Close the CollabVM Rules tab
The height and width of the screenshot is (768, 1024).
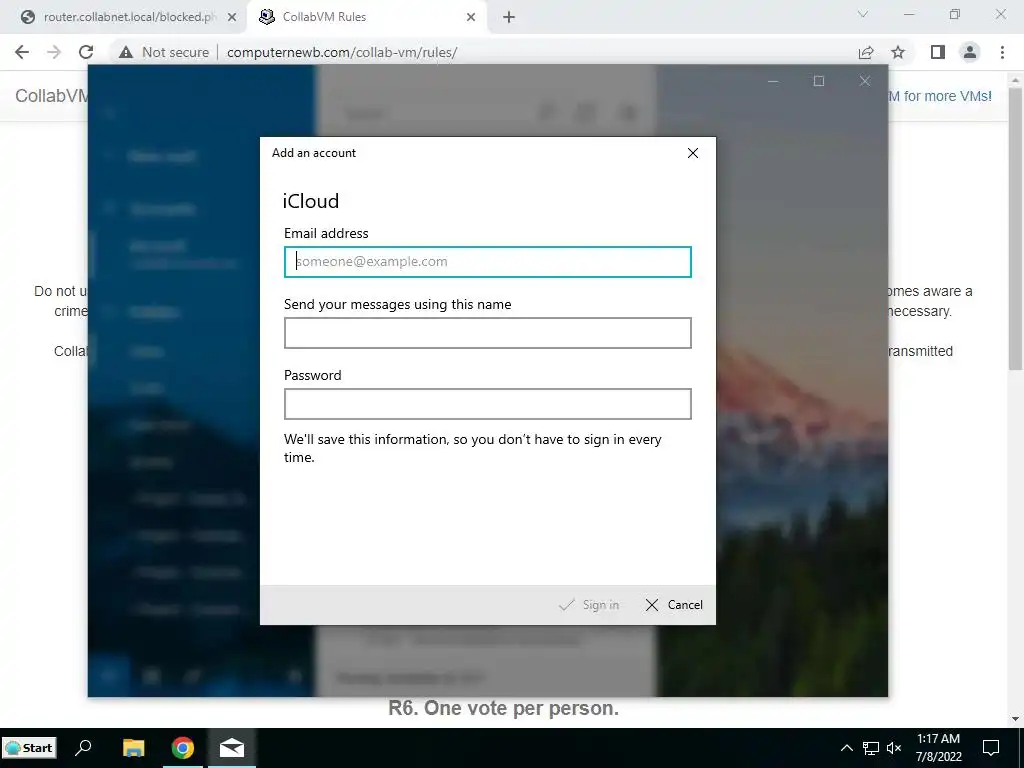[x=471, y=17]
